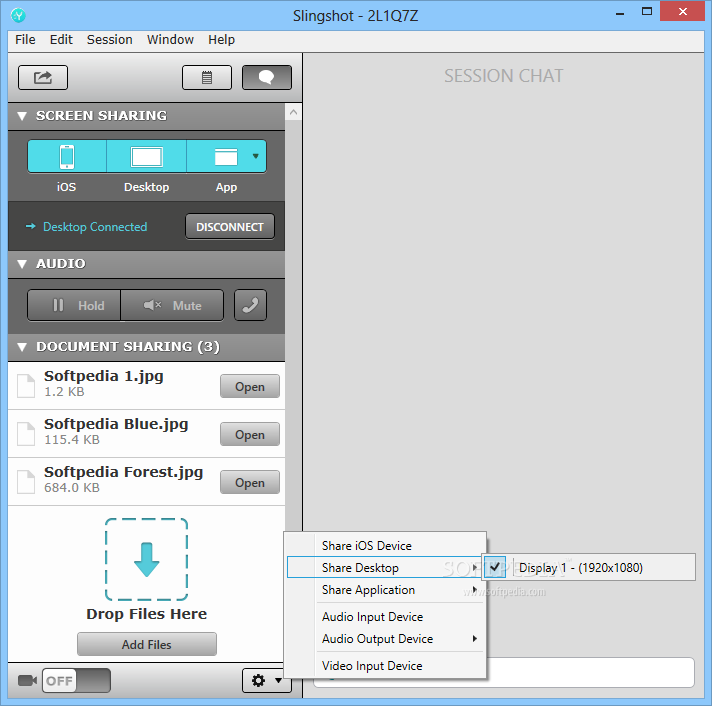Click the Add Files button

pyautogui.click(x=147, y=644)
